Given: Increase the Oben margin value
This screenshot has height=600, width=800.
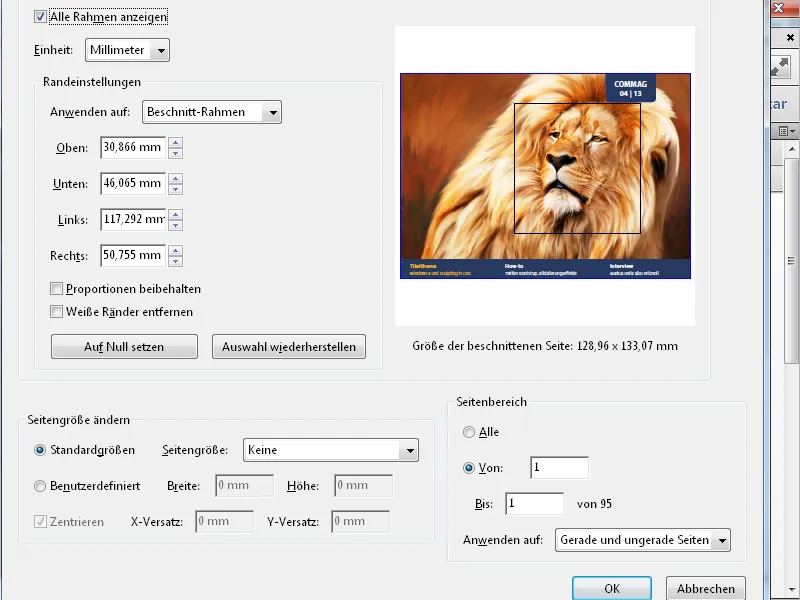Looking at the screenshot, I should click(176, 142).
